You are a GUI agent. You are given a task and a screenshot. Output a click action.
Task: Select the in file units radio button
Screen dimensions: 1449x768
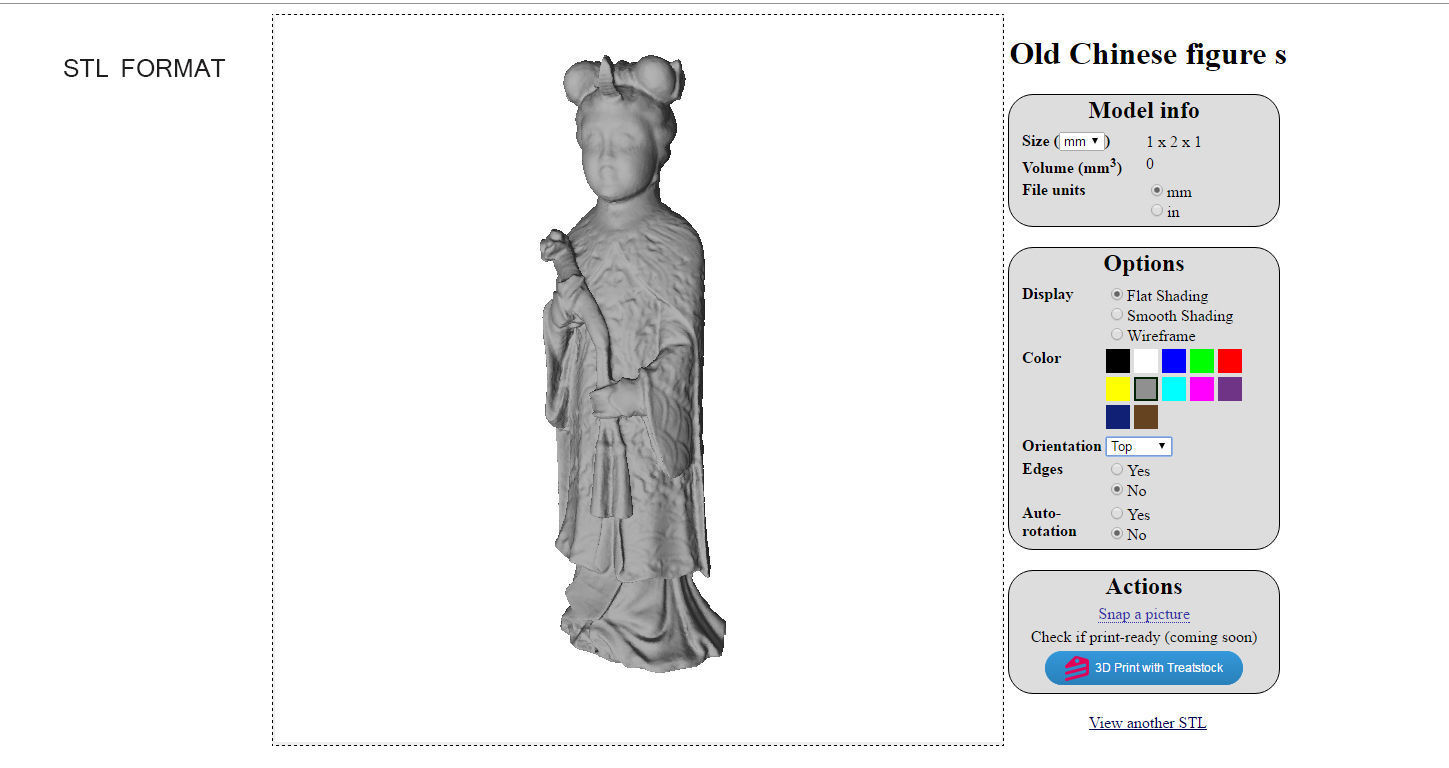click(1157, 210)
